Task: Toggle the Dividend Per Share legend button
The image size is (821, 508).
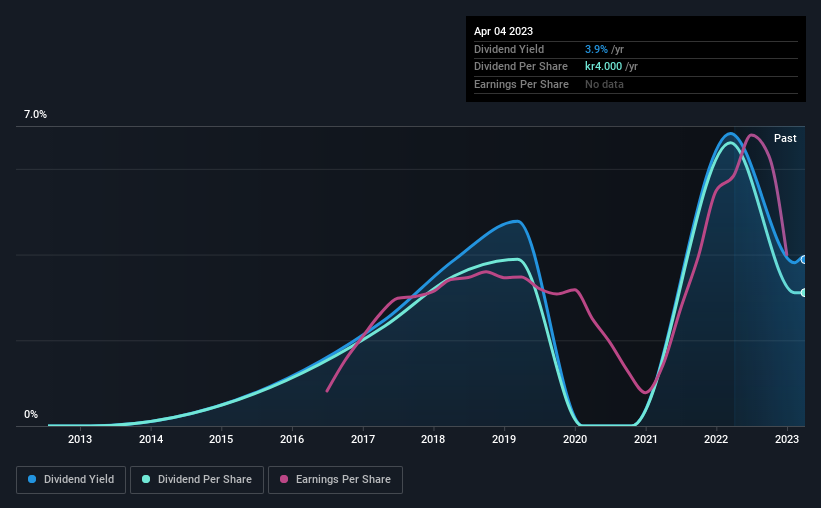Action: point(197,480)
